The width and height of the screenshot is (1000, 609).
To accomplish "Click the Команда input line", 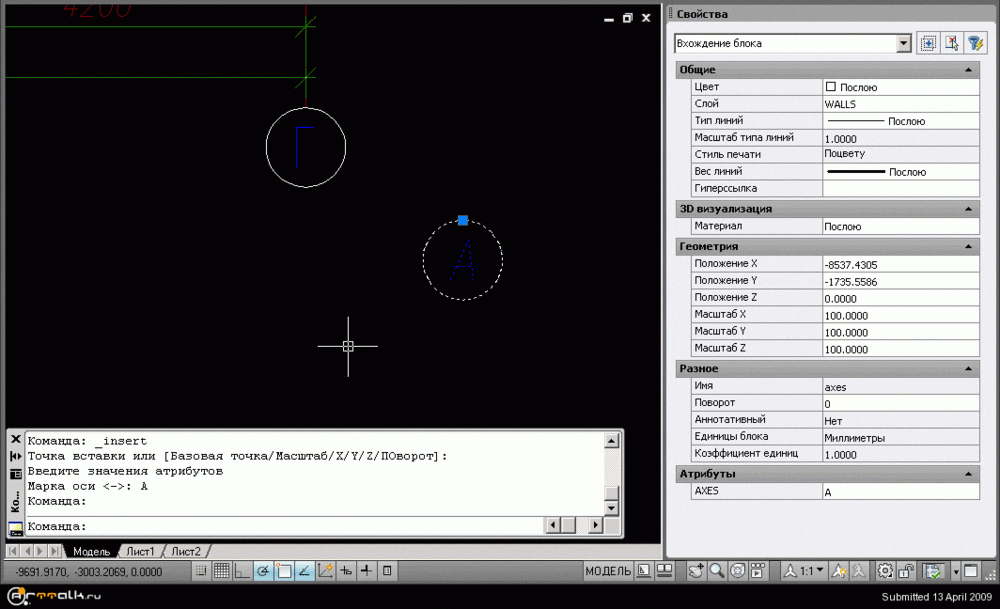I will (x=284, y=526).
